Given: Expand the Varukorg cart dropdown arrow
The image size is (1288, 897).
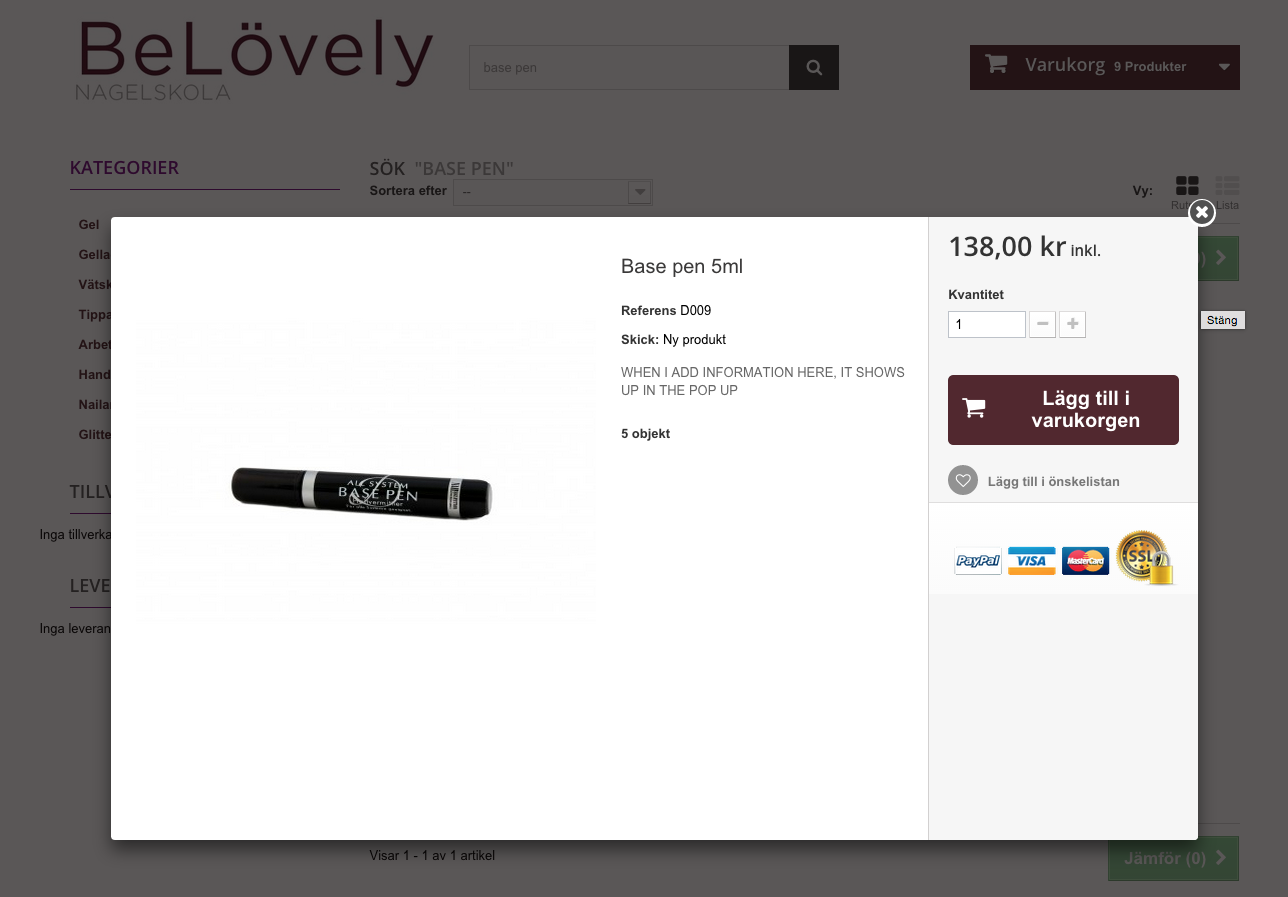Looking at the screenshot, I should tap(1224, 67).
